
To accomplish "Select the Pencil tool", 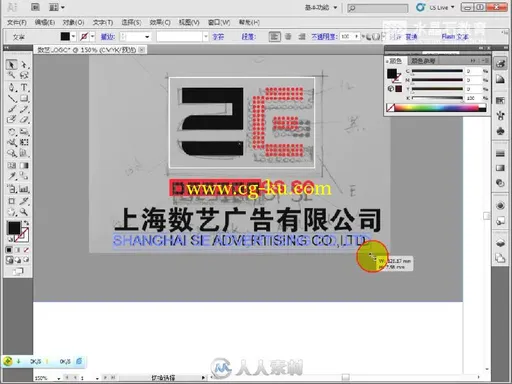I will click(24, 109).
